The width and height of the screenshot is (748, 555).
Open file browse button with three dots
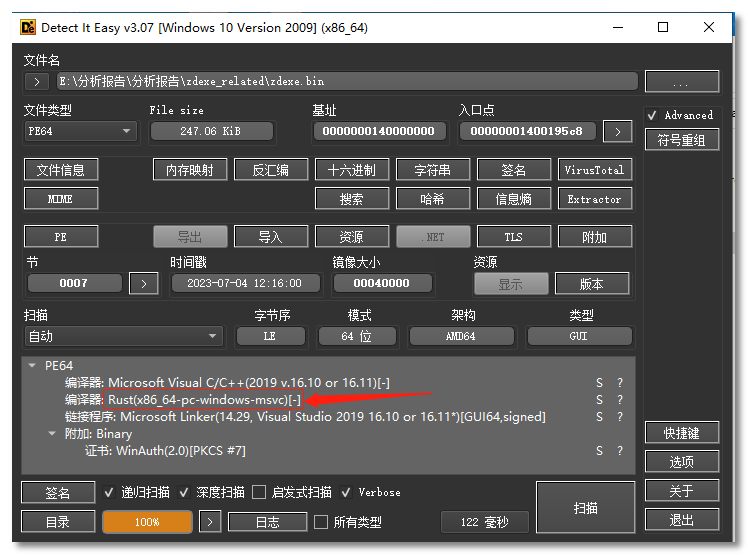click(681, 81)
